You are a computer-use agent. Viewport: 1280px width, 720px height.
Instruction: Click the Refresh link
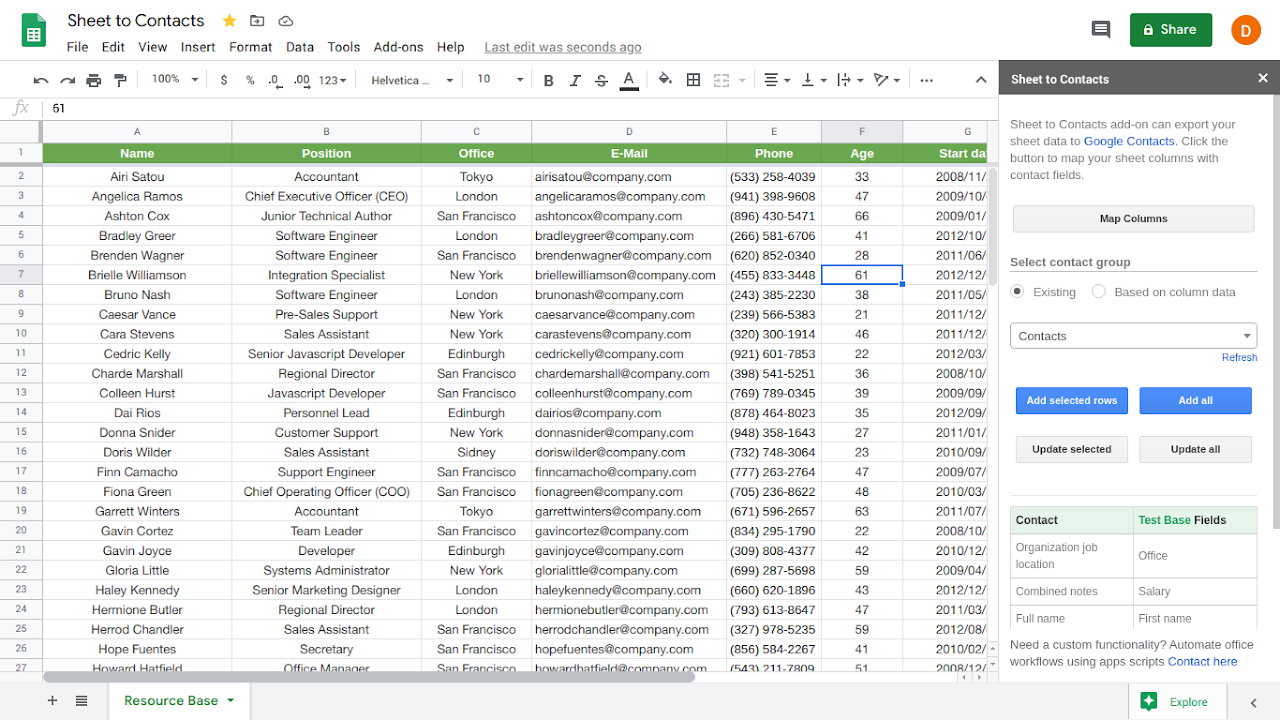coord(1239,357)
